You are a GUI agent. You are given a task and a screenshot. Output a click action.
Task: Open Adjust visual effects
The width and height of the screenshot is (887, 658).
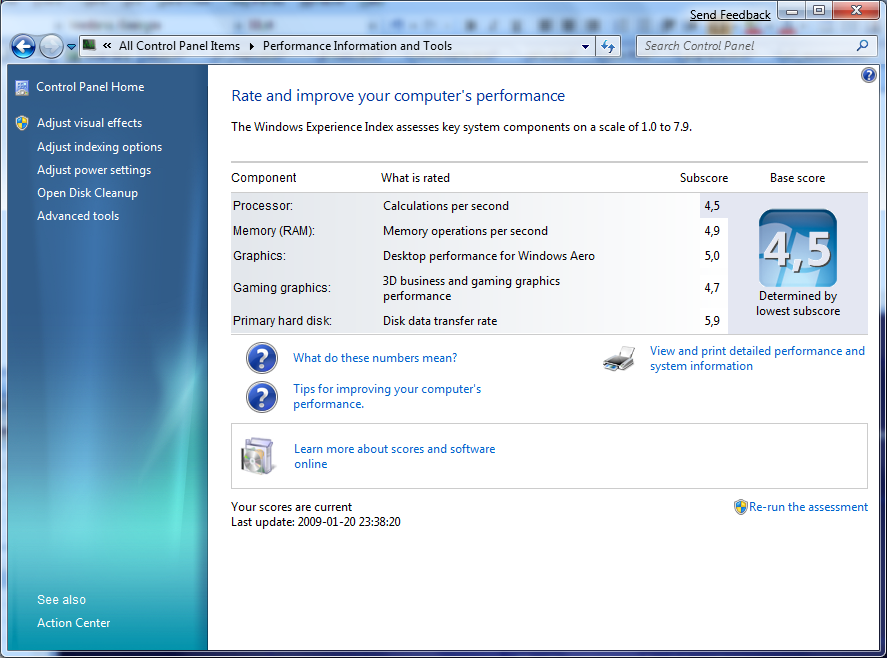[x=89, y=123]
